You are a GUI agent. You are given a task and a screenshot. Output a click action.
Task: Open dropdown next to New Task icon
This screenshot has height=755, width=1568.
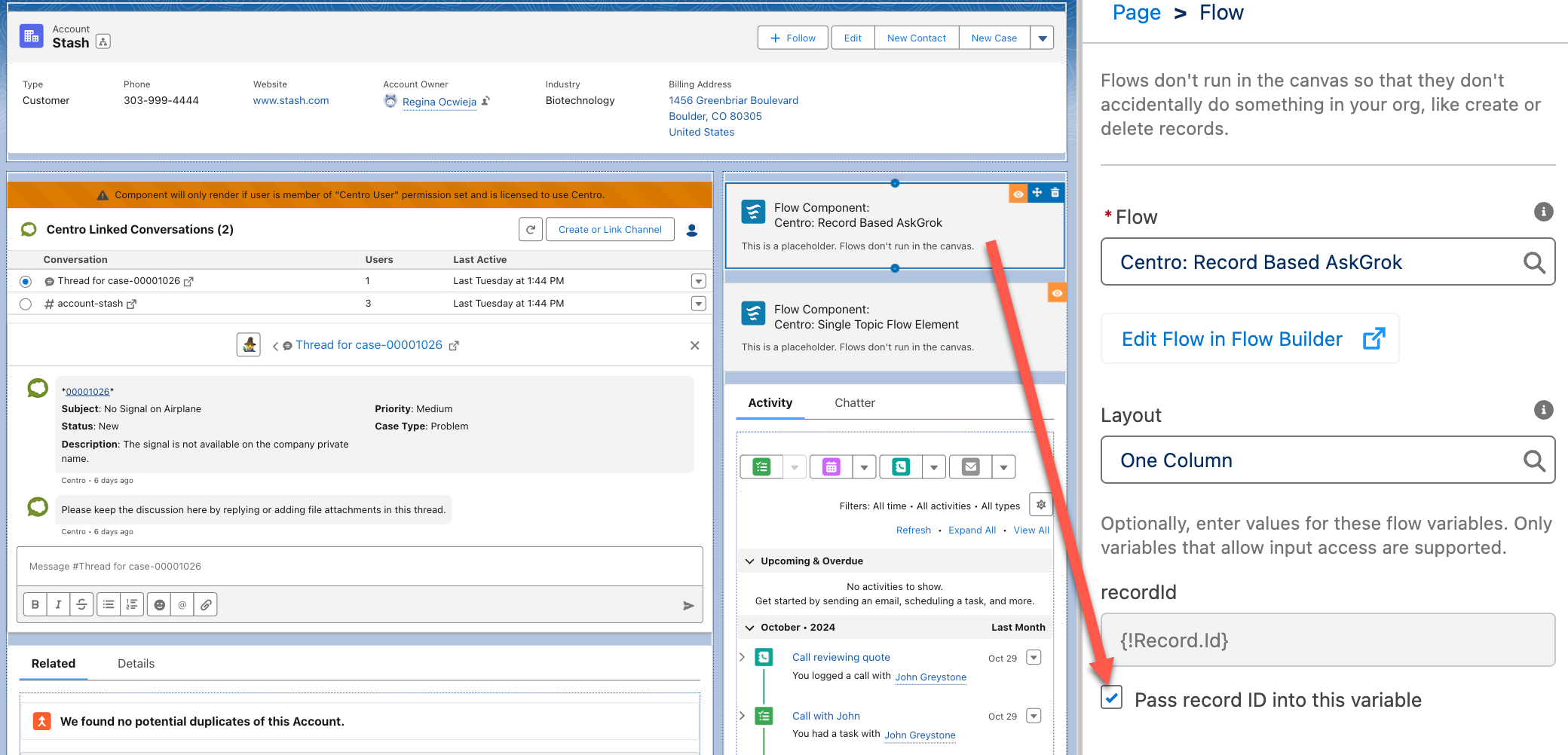click(795, 467)
